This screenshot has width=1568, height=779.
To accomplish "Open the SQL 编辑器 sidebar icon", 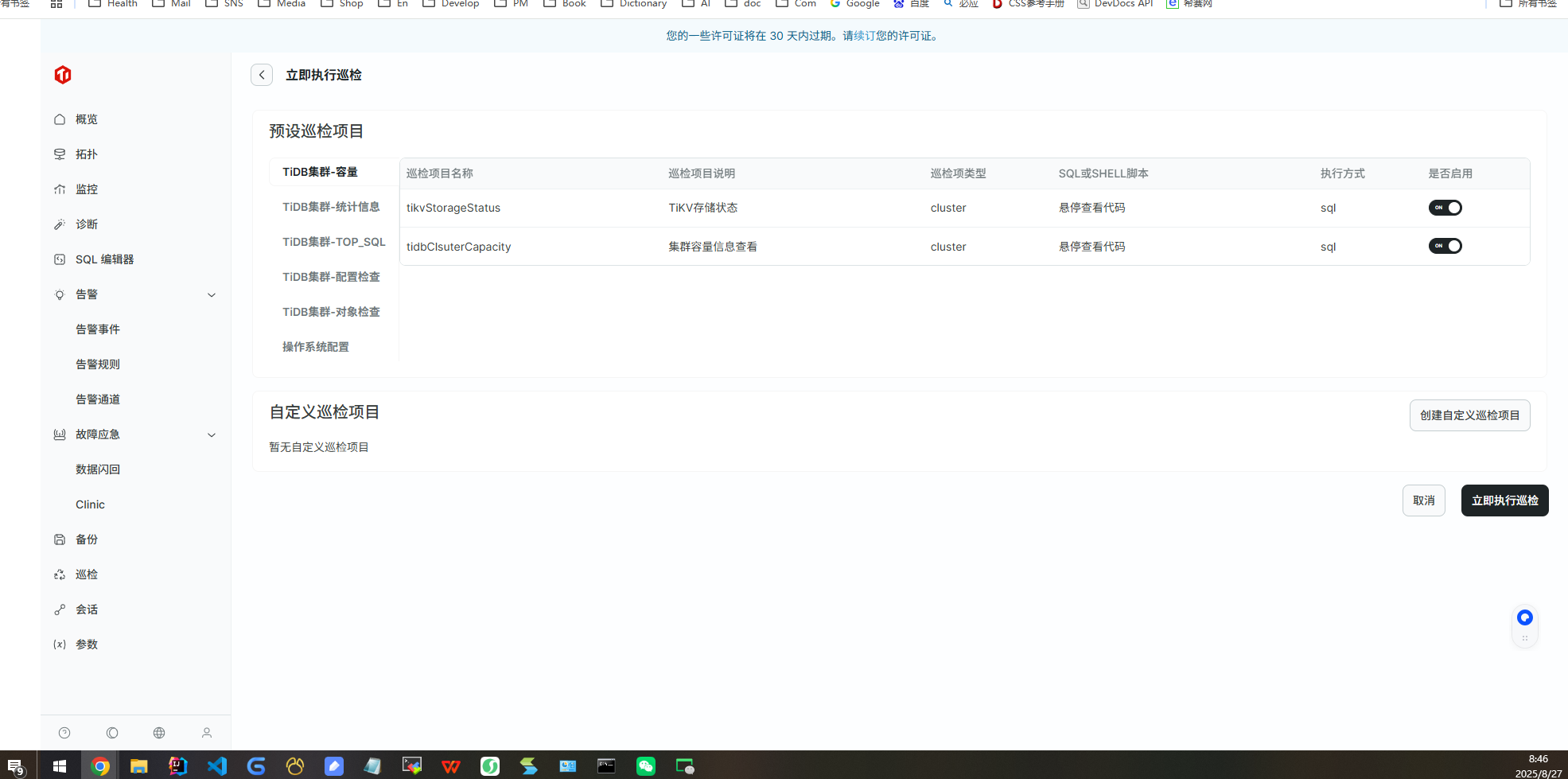I will 60,259.
